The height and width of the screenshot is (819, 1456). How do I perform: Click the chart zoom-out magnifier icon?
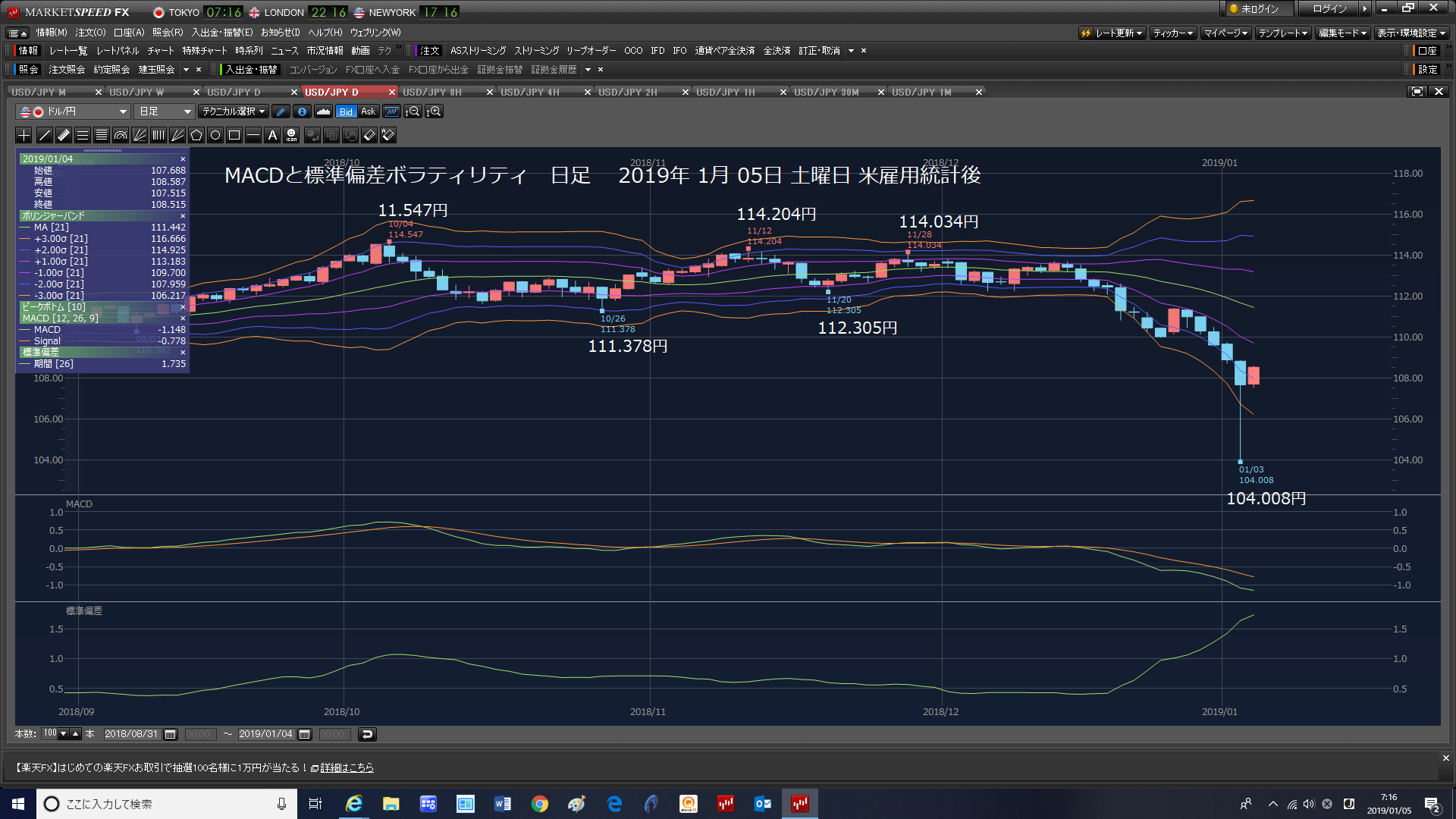tap(413, 111)
